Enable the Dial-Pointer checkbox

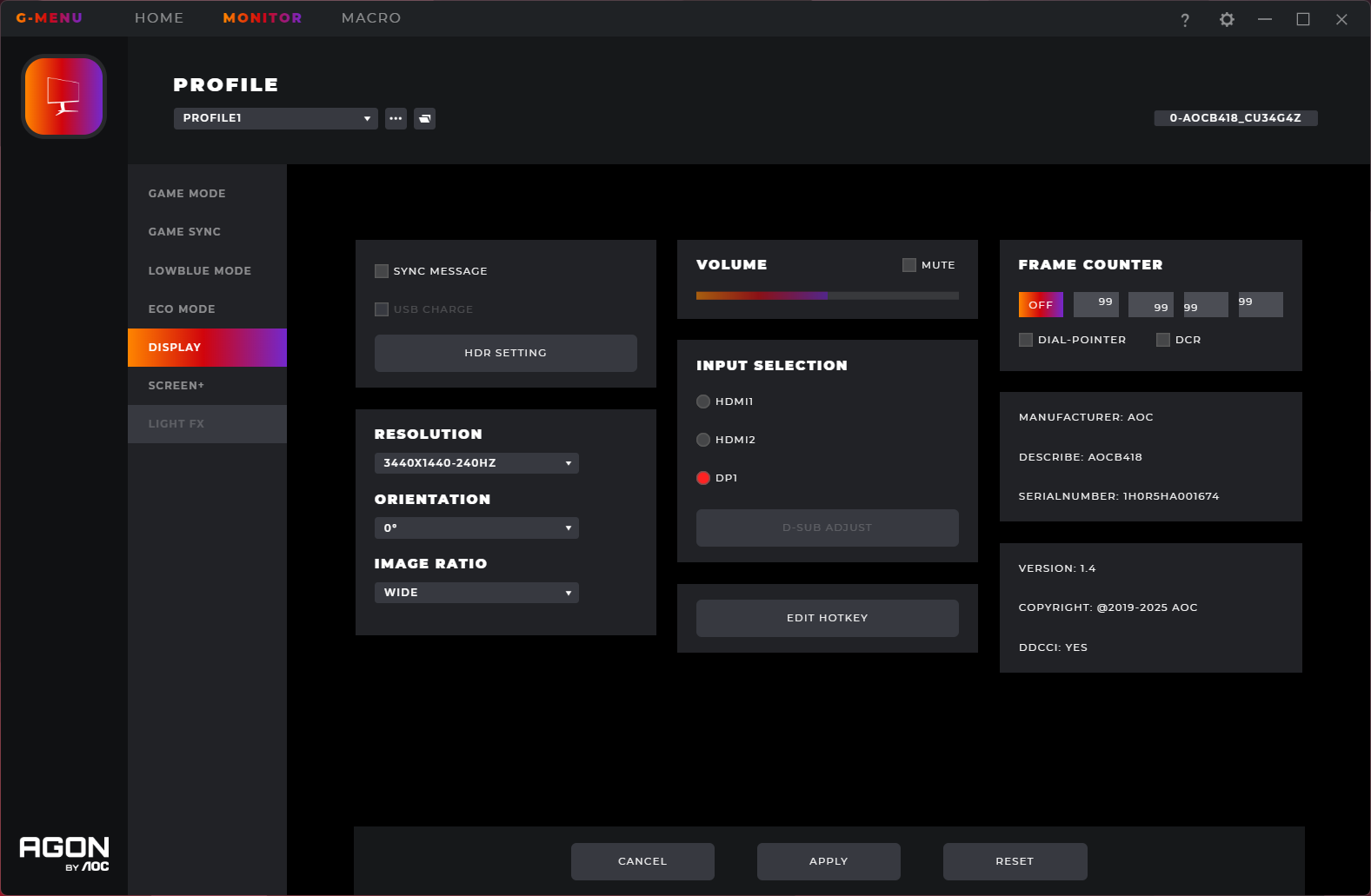(1026, 340)
